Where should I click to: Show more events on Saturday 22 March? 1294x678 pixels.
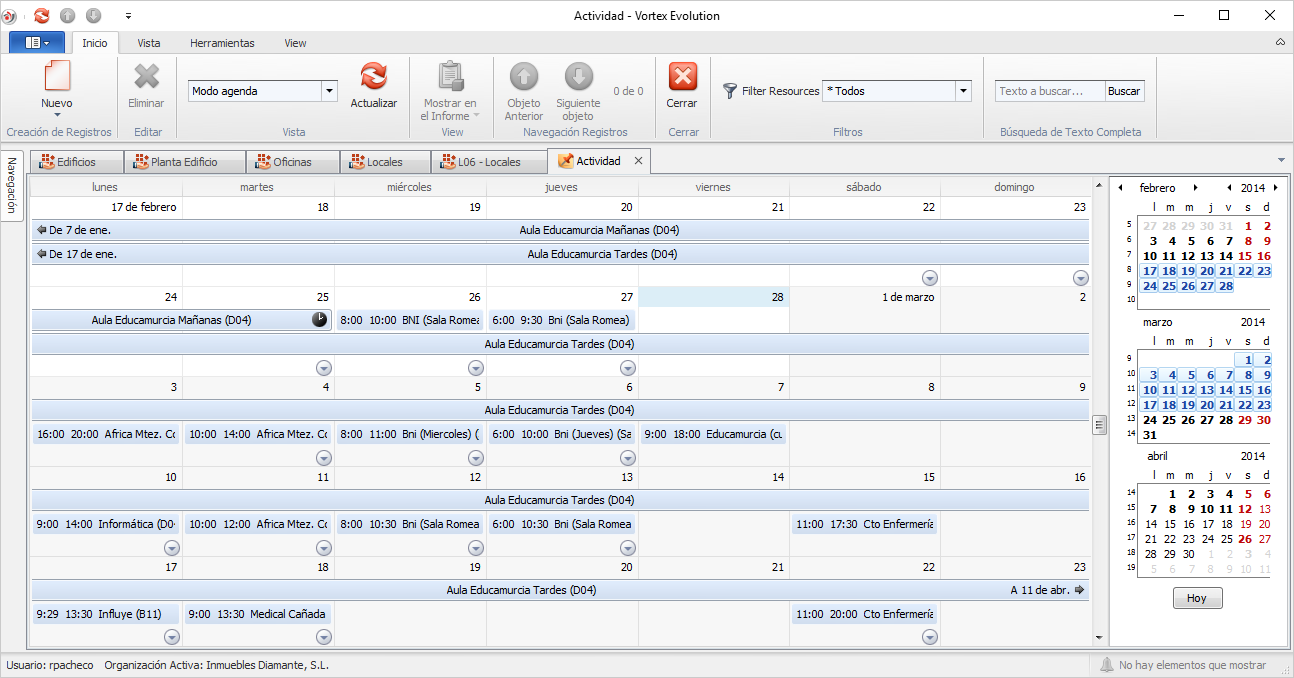[x=929, y=638]
